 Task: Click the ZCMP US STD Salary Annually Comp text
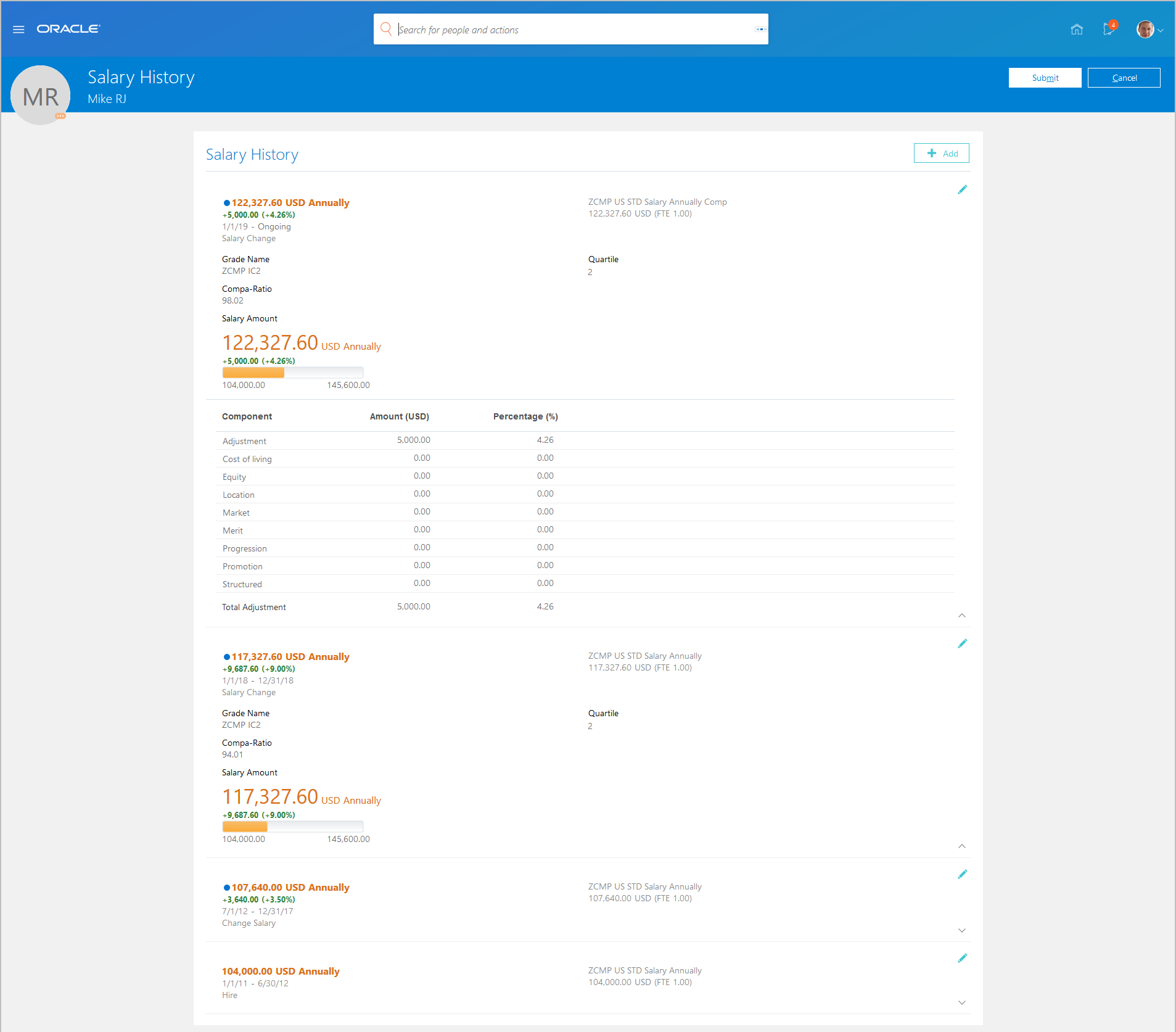(657, 202)
